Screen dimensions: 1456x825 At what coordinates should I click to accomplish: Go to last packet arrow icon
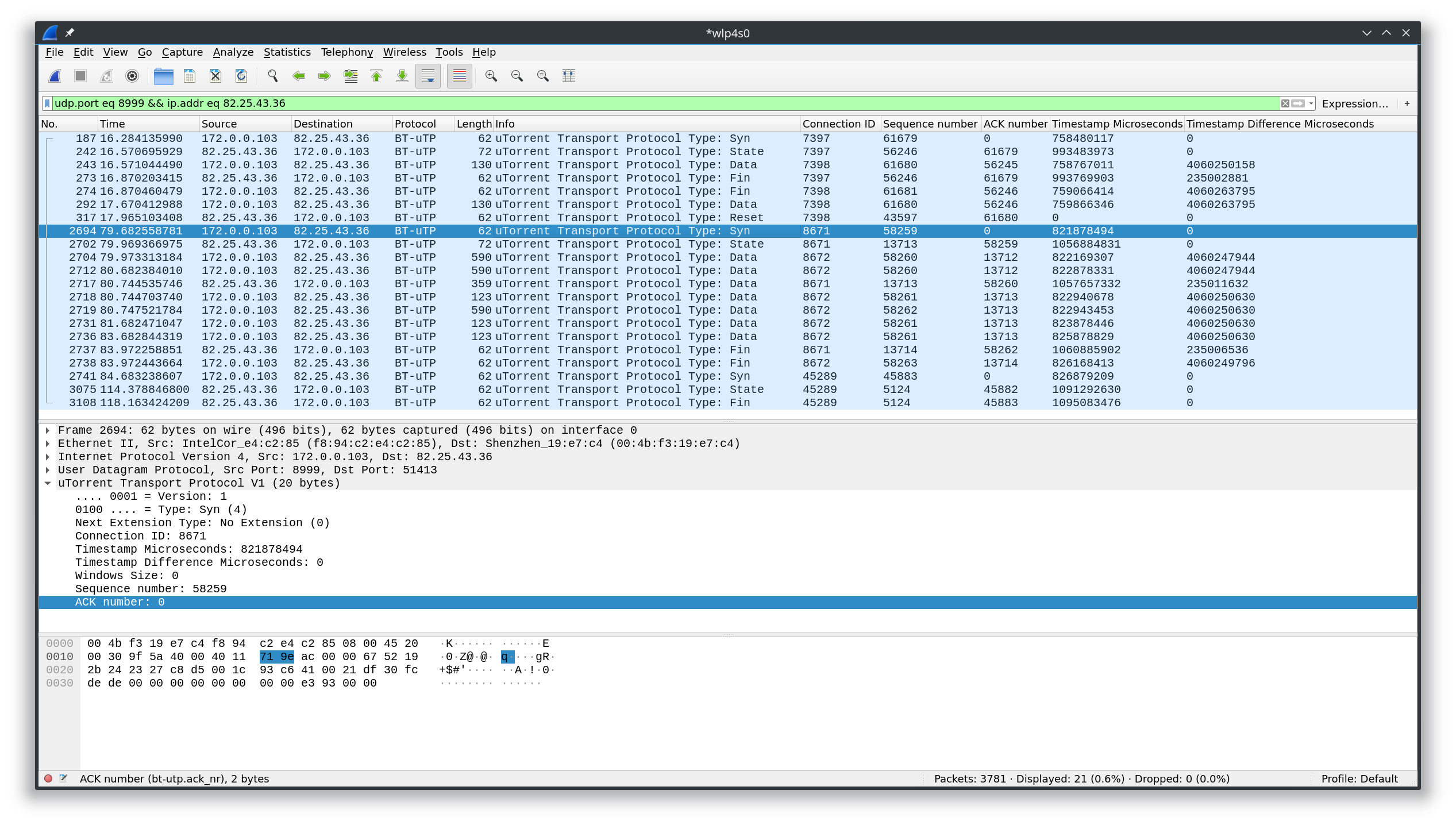(402, 76)
